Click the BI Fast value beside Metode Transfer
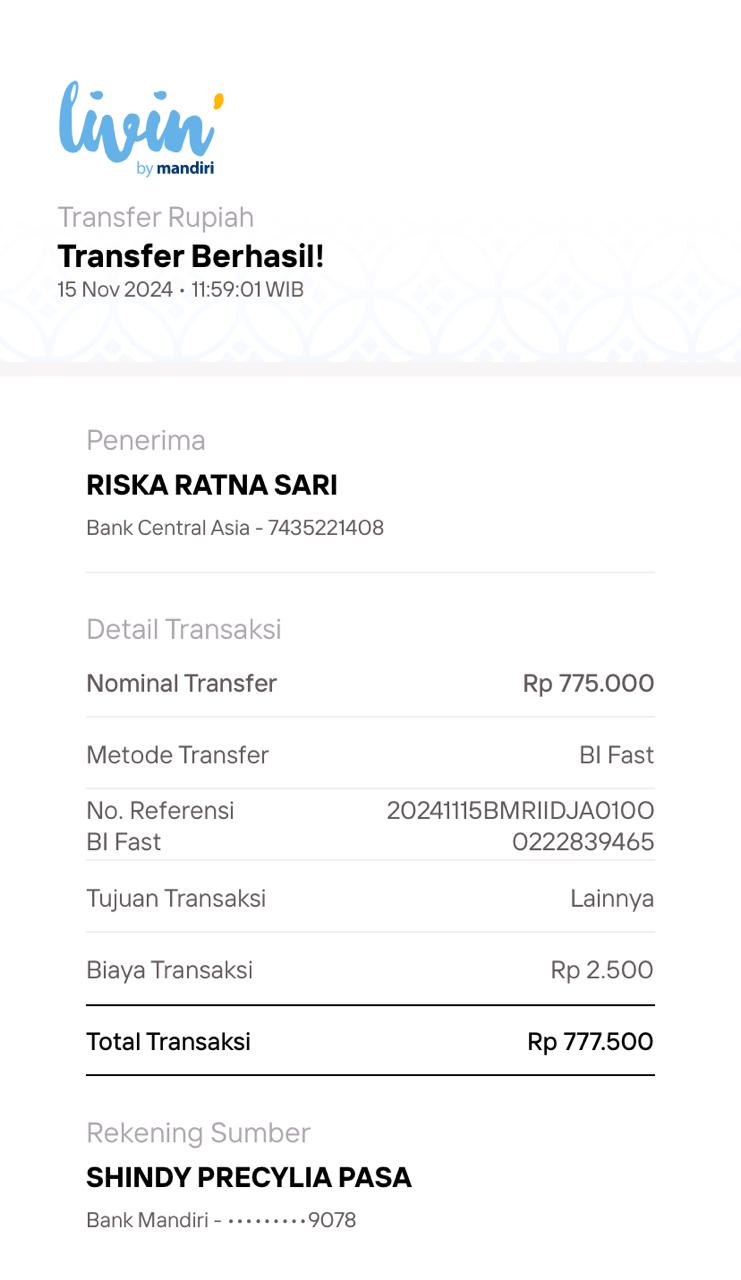Screen dimensions: 741x1280 pos(616,755)
